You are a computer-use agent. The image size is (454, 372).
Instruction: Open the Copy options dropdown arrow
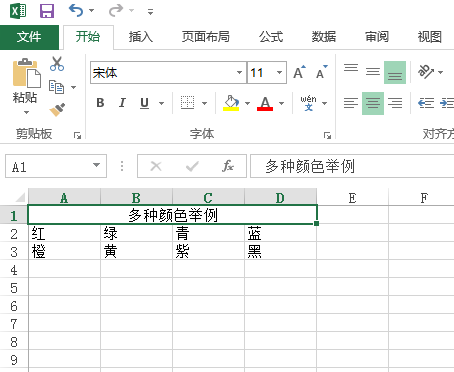coord(74,87)
